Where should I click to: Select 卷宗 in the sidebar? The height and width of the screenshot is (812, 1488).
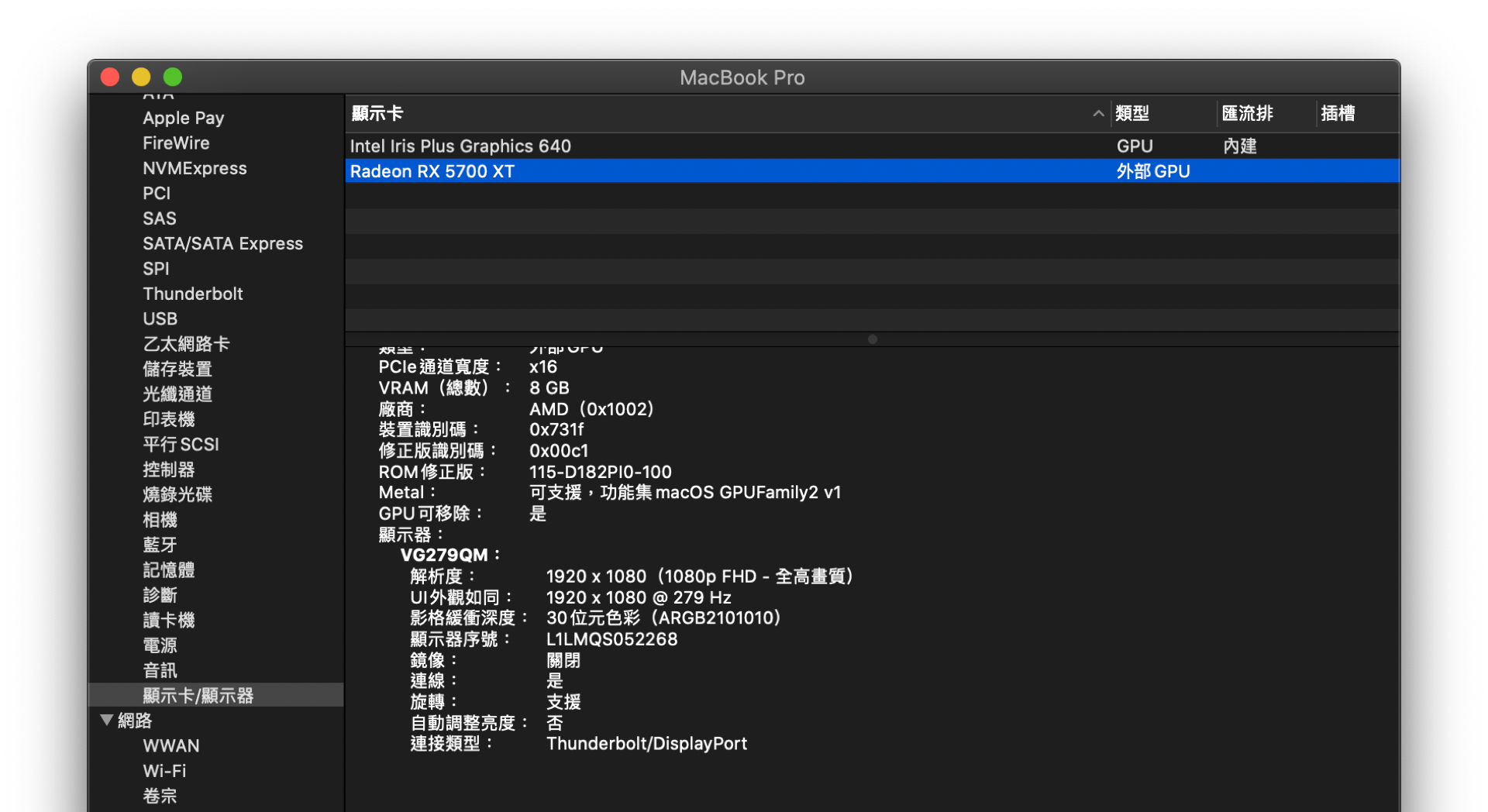tap(160, 796)
